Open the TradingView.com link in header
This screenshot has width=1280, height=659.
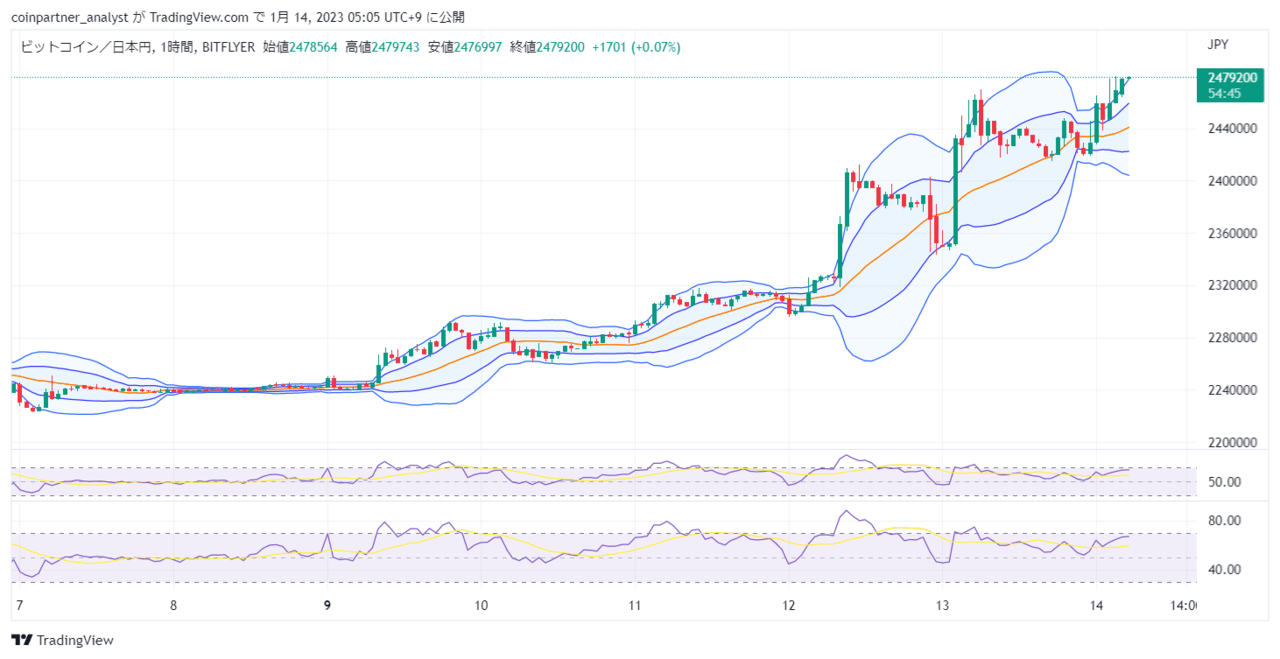tap(194, 17)
